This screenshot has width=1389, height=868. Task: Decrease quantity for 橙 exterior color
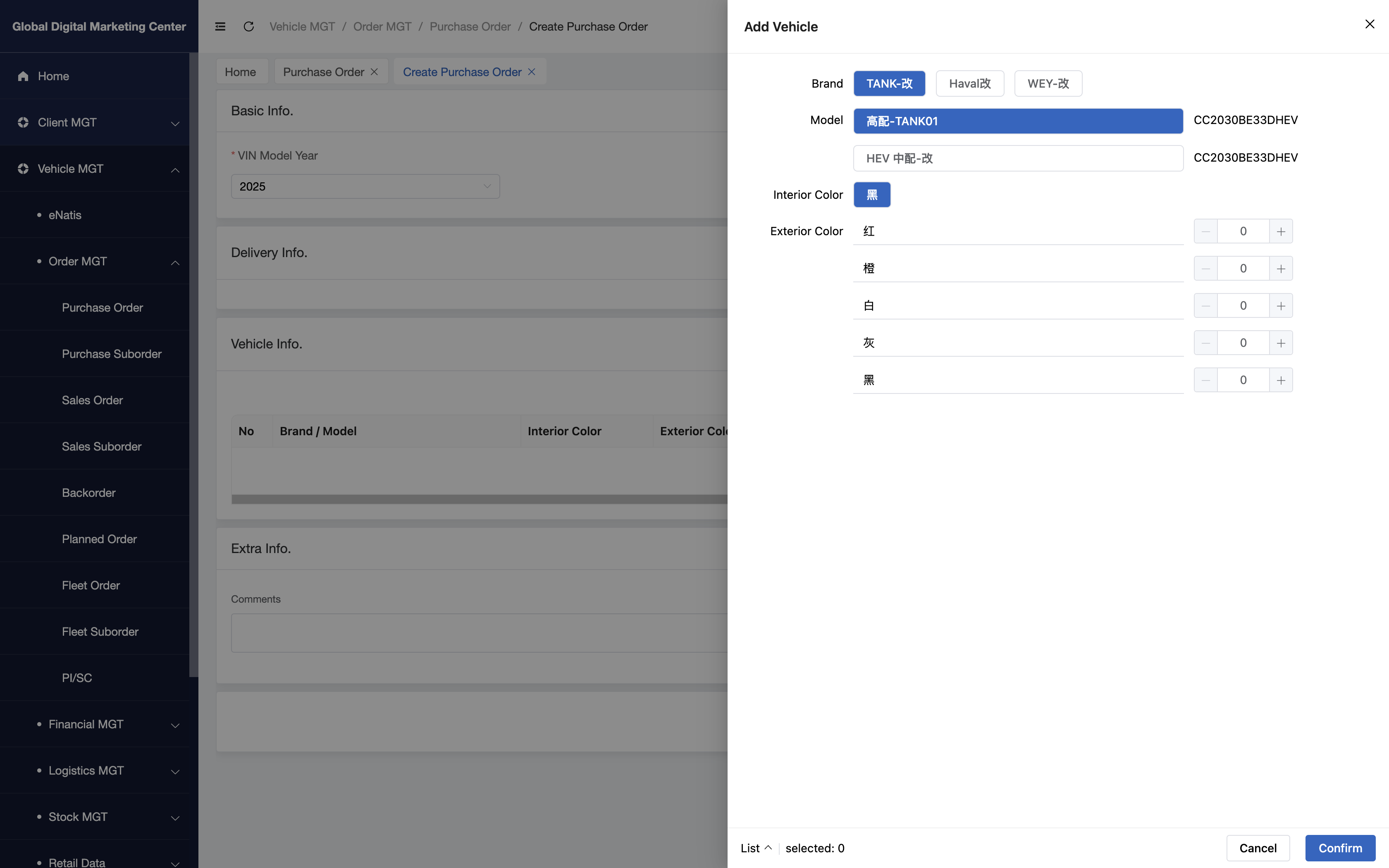[1205, 269]
